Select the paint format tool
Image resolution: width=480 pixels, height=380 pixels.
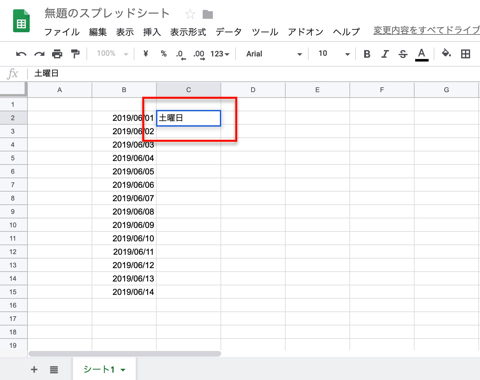click(x=75, y=54)
